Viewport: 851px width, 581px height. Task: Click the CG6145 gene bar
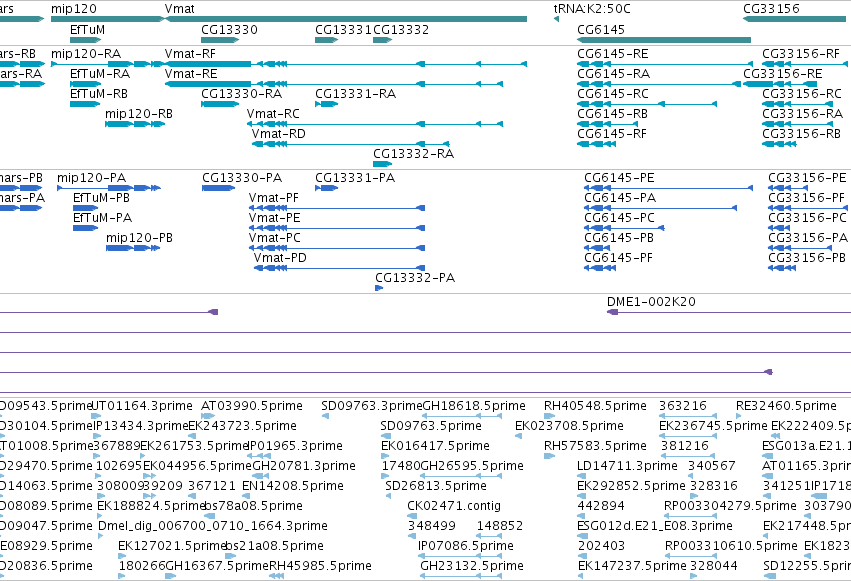[664, 40]
